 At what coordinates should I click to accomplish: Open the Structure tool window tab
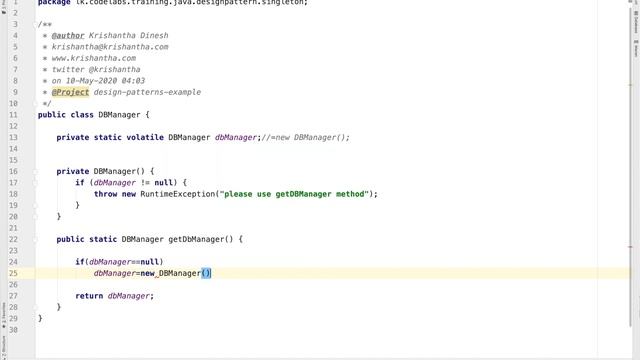pos(4,347)
